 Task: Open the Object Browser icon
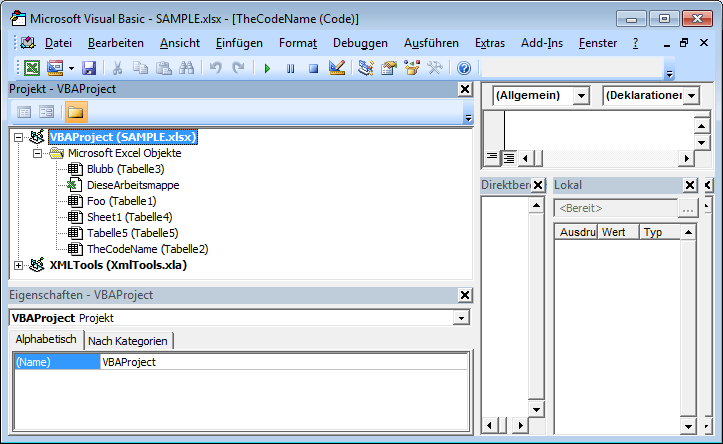412,68
